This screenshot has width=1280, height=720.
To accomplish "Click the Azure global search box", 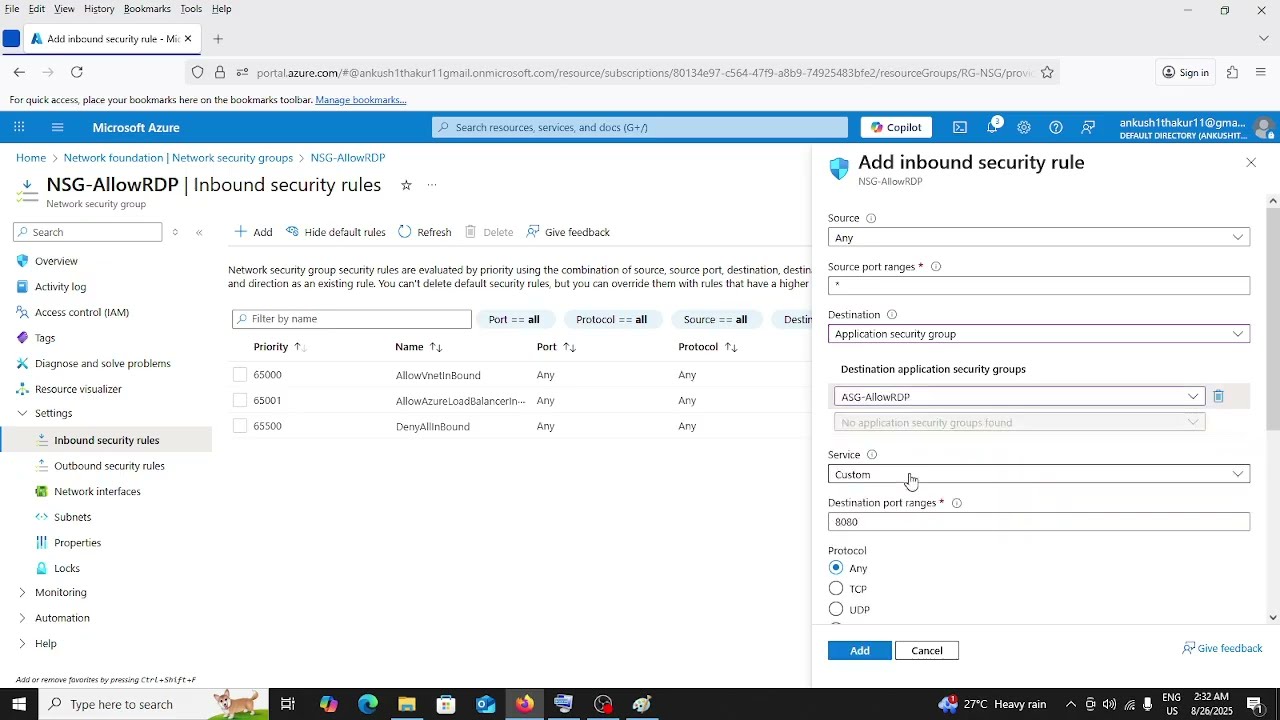I will (640, 127).
